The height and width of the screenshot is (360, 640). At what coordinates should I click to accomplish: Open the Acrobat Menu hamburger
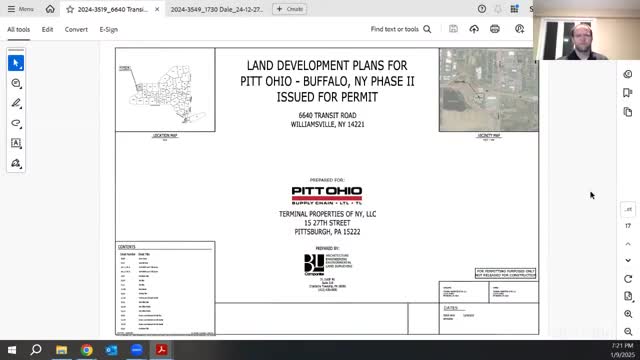click(20, 9)
